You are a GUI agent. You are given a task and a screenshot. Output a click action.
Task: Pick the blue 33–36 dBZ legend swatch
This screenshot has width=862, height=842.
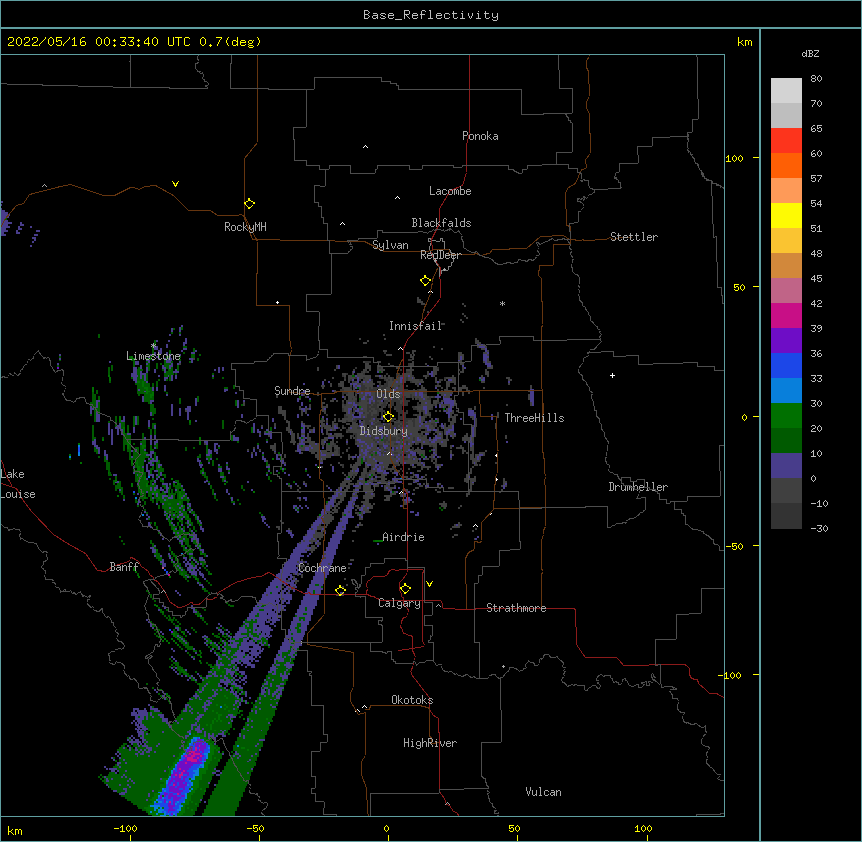(x=786, y=365)
